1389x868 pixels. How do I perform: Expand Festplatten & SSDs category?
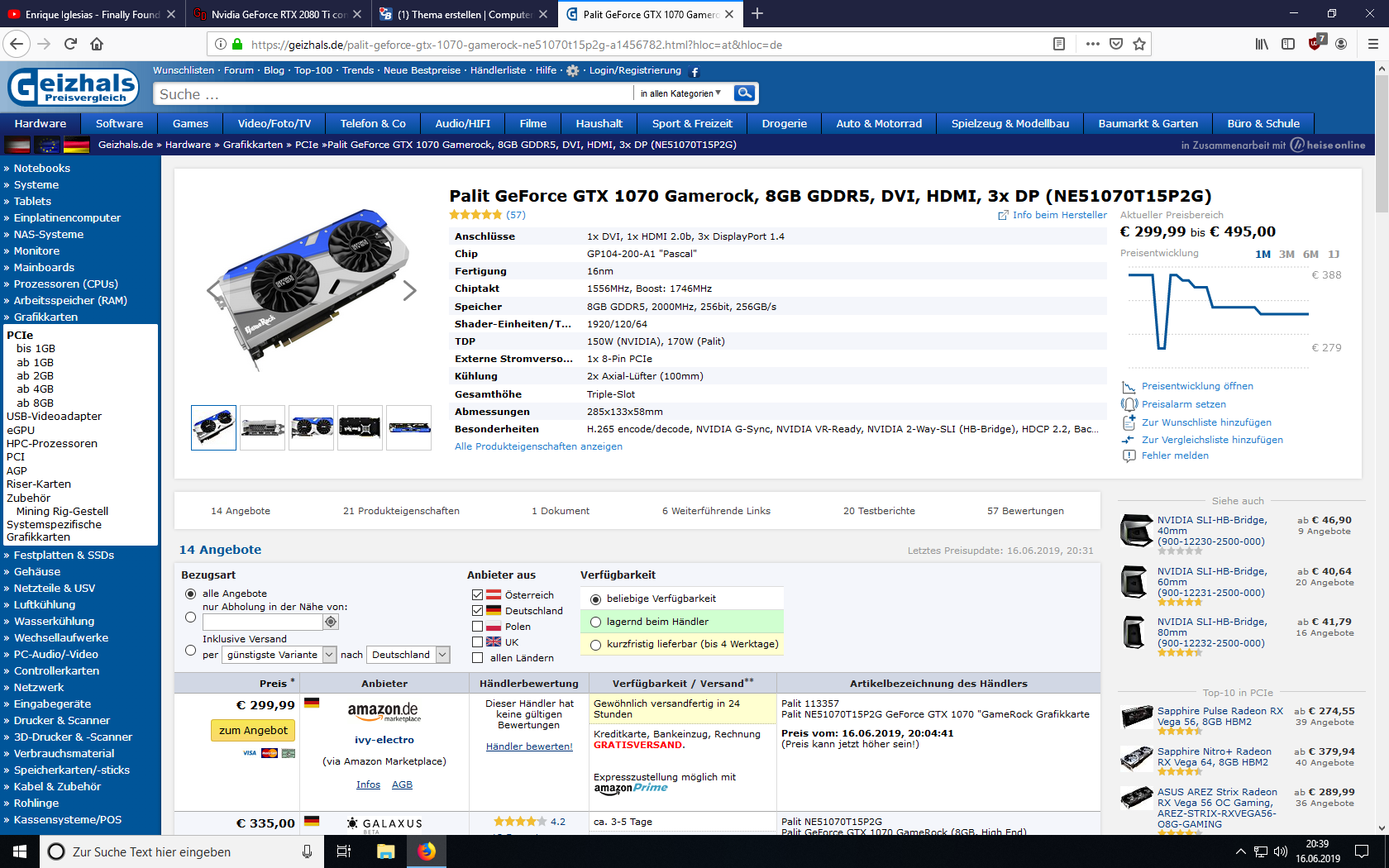click(64, 556)
